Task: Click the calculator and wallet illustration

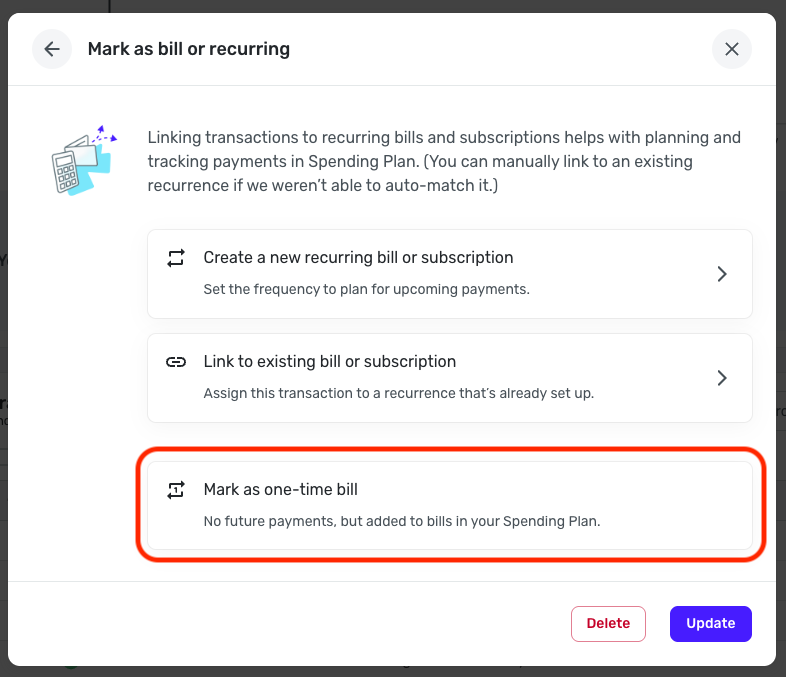Action: (84, 160)
